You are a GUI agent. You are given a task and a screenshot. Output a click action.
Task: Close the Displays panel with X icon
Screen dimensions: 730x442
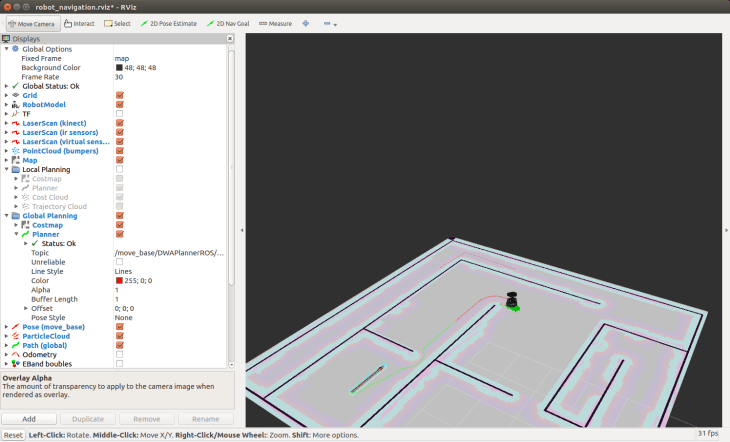(229, 39)
